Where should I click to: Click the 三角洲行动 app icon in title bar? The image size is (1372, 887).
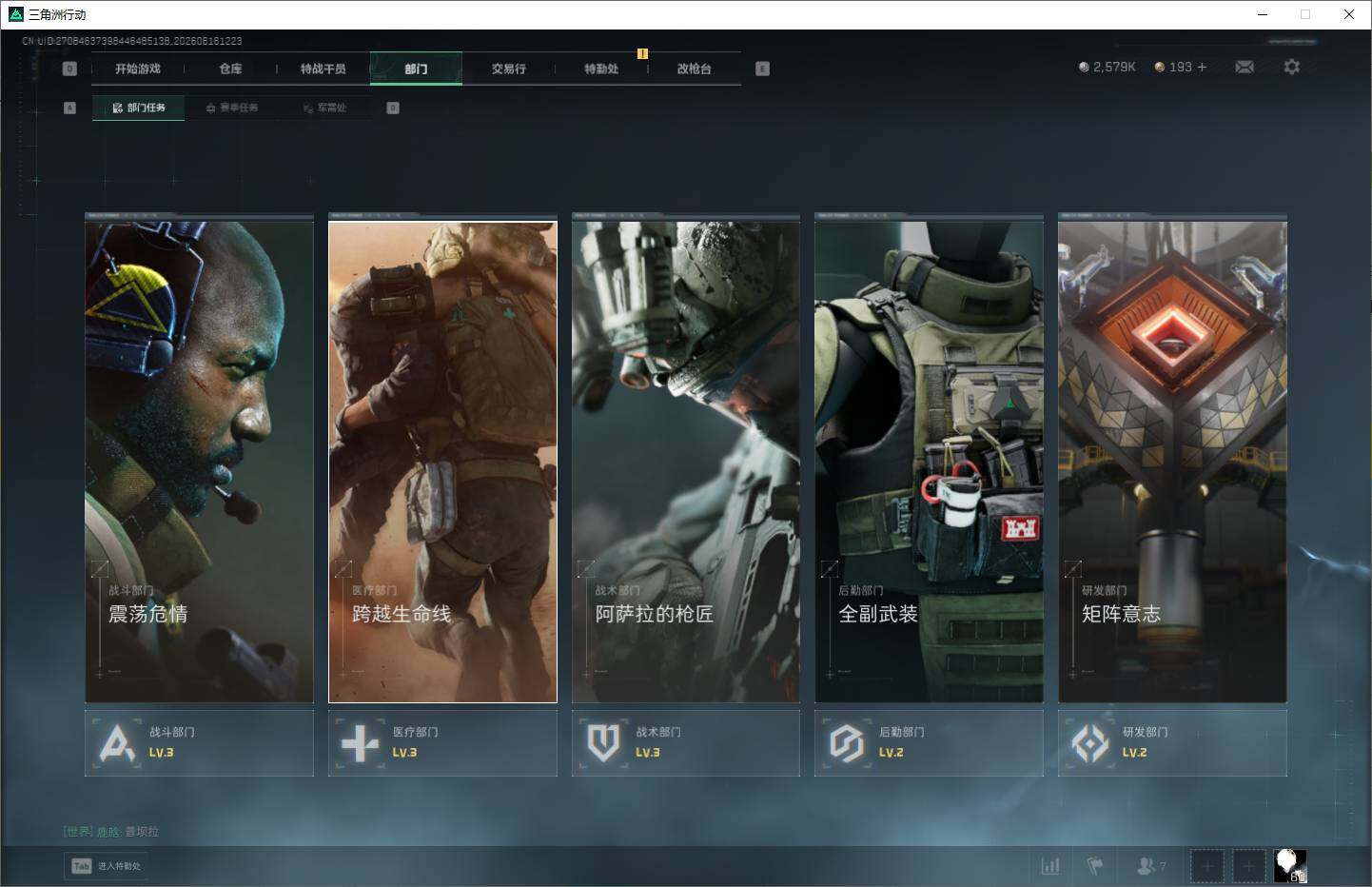[x=15, y=14]
